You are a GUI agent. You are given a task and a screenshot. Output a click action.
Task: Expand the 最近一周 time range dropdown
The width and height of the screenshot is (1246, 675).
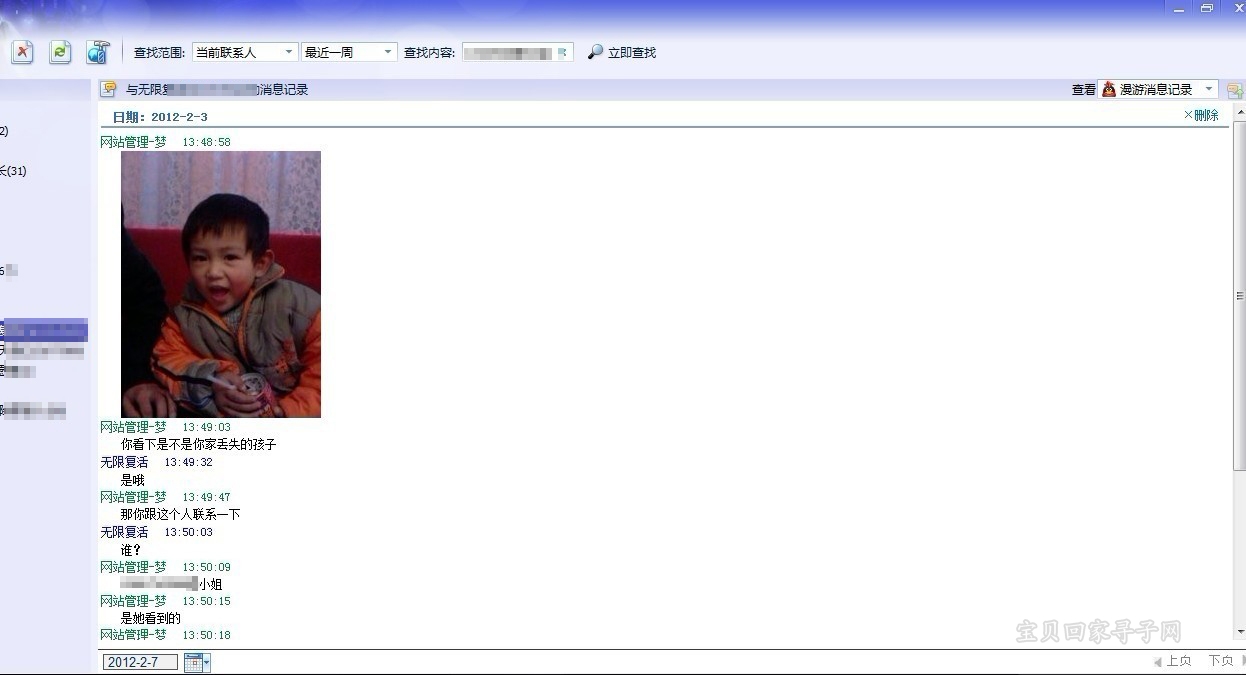tap(388, 52)
